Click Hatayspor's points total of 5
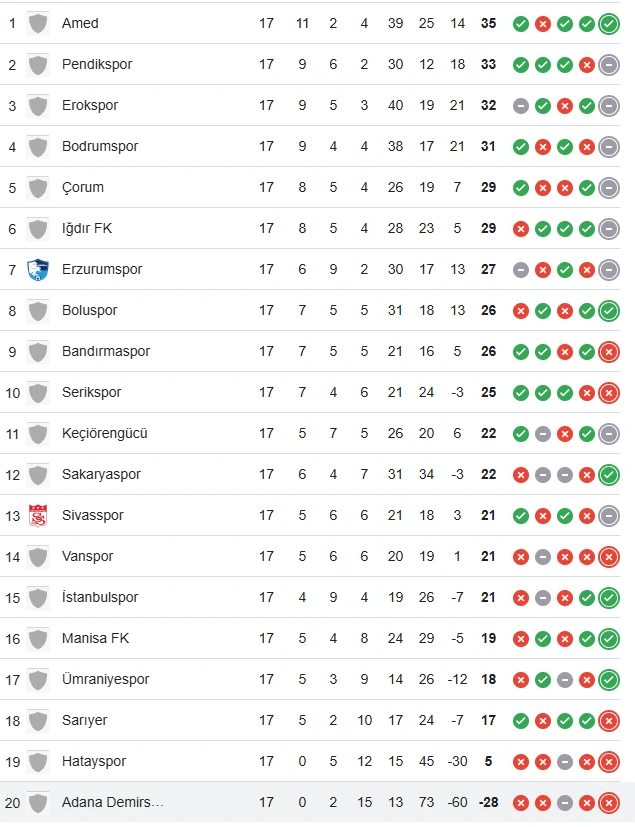 488,761
